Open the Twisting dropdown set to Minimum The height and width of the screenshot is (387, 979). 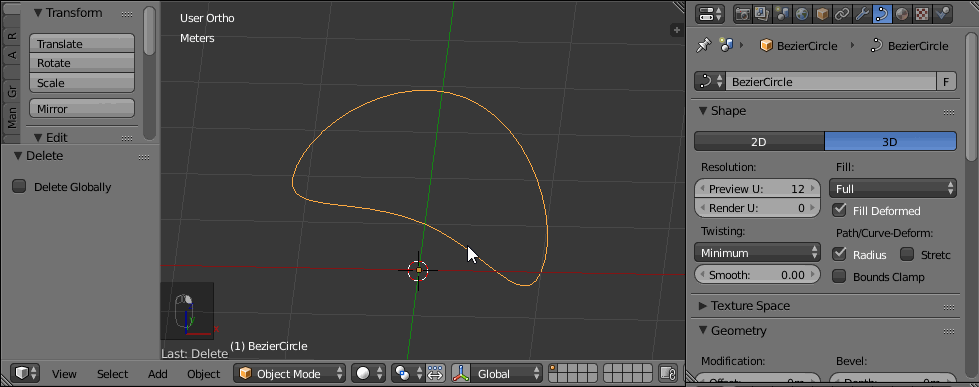tap(757, 252)
